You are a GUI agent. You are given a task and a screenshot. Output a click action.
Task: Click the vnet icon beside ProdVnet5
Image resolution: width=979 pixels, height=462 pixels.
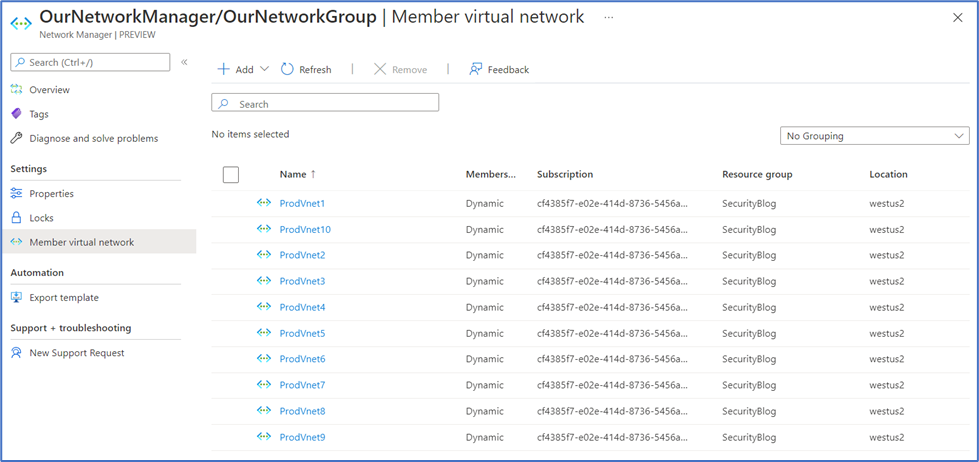tap(263, 333)
